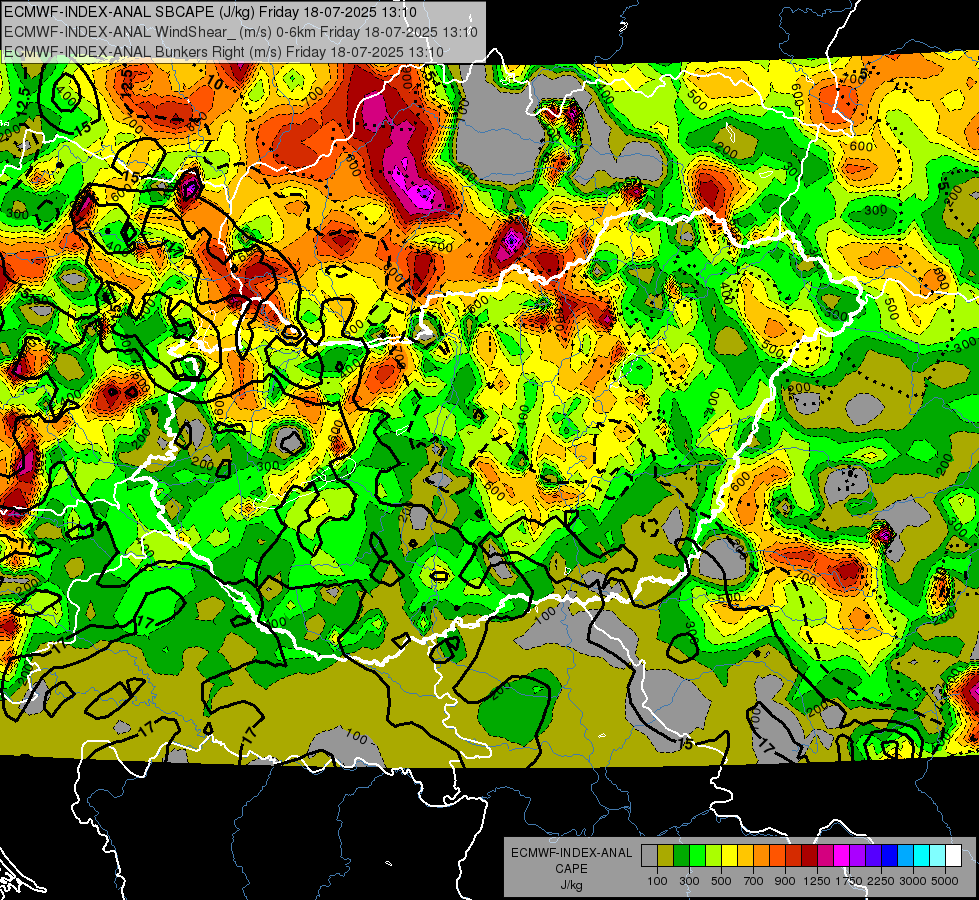Click the legend tick label 3000
Image resolution: width=979 pixels, height=900 pixels.
click(x=913, y=881)
